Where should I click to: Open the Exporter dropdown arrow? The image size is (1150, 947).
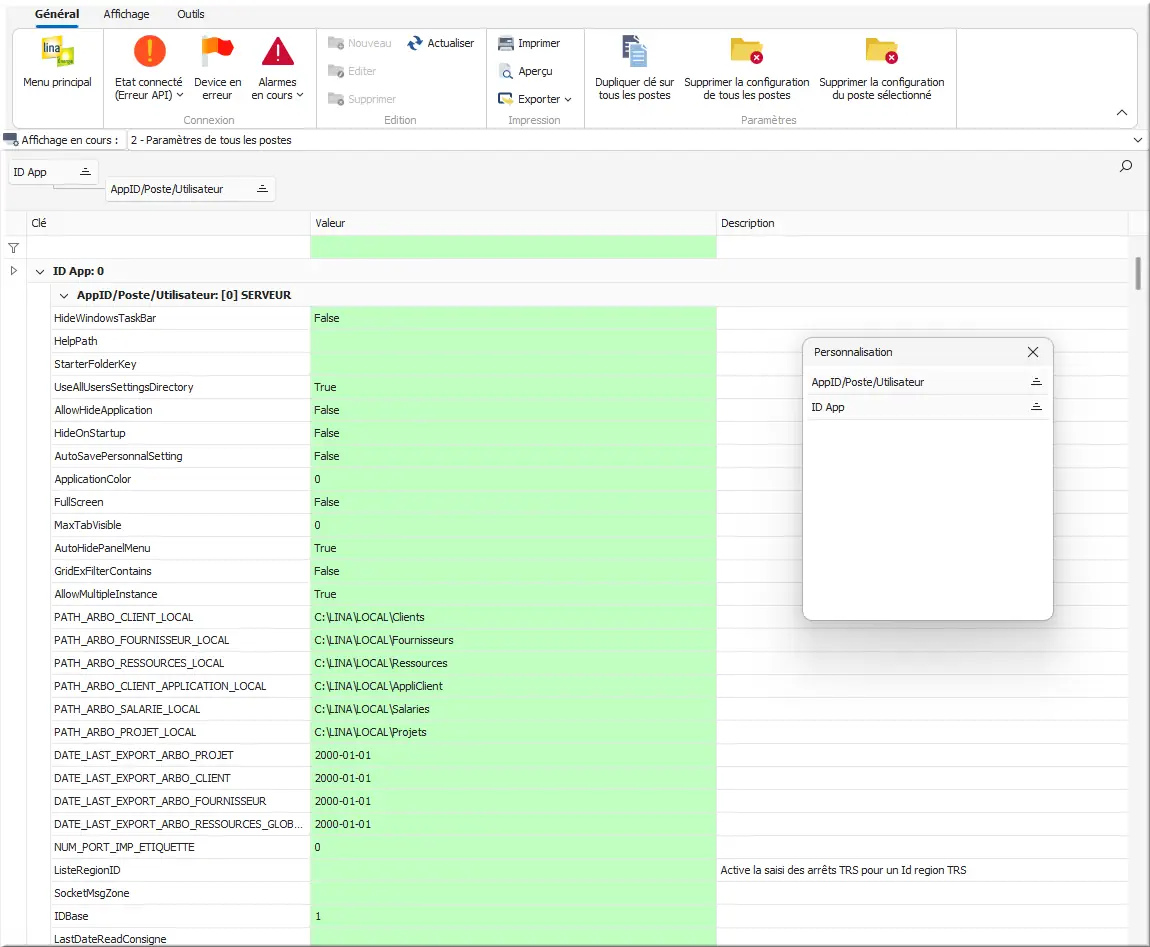point(568,100)
